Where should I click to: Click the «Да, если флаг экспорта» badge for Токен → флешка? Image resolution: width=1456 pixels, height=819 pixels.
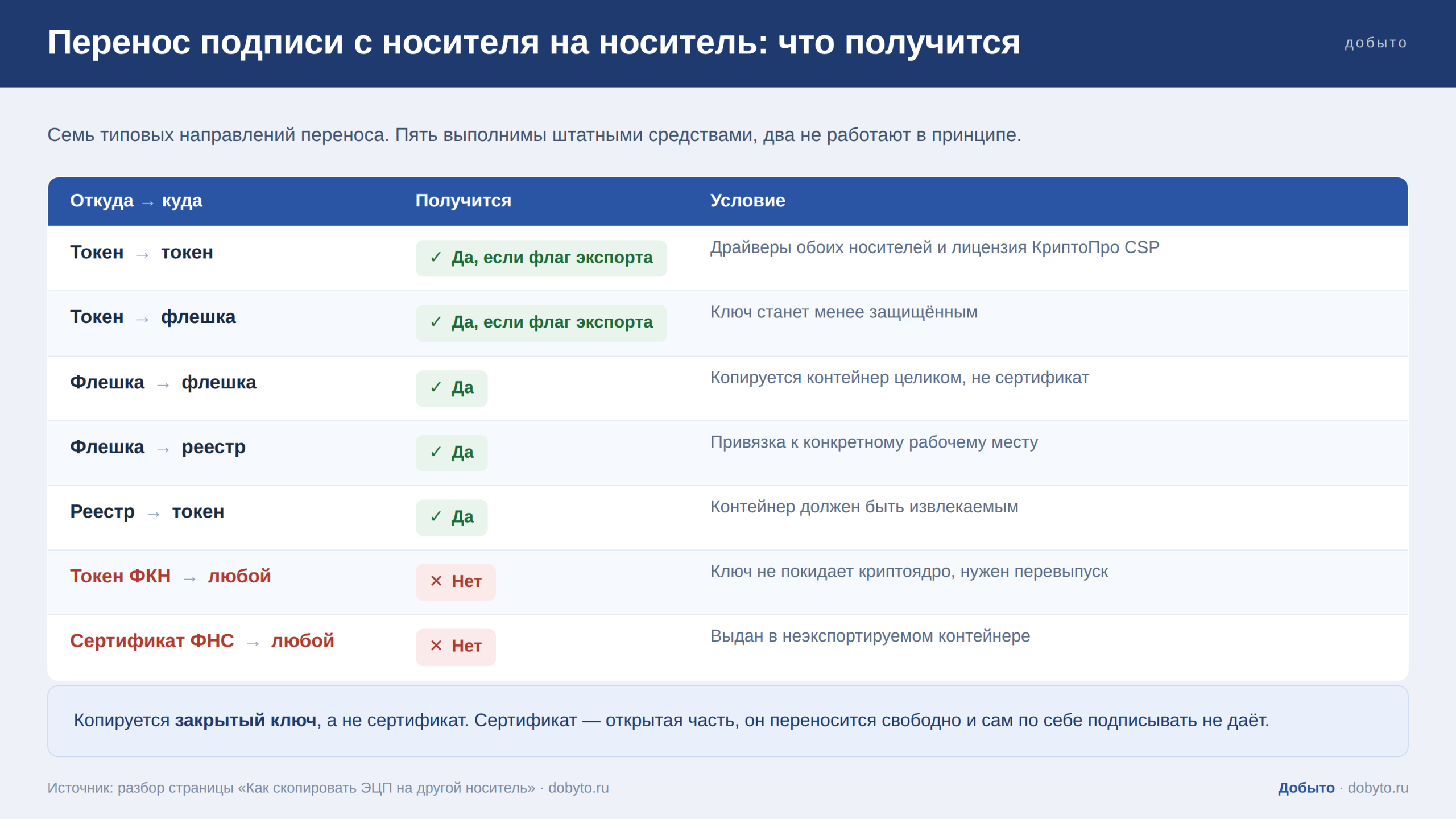541,323
